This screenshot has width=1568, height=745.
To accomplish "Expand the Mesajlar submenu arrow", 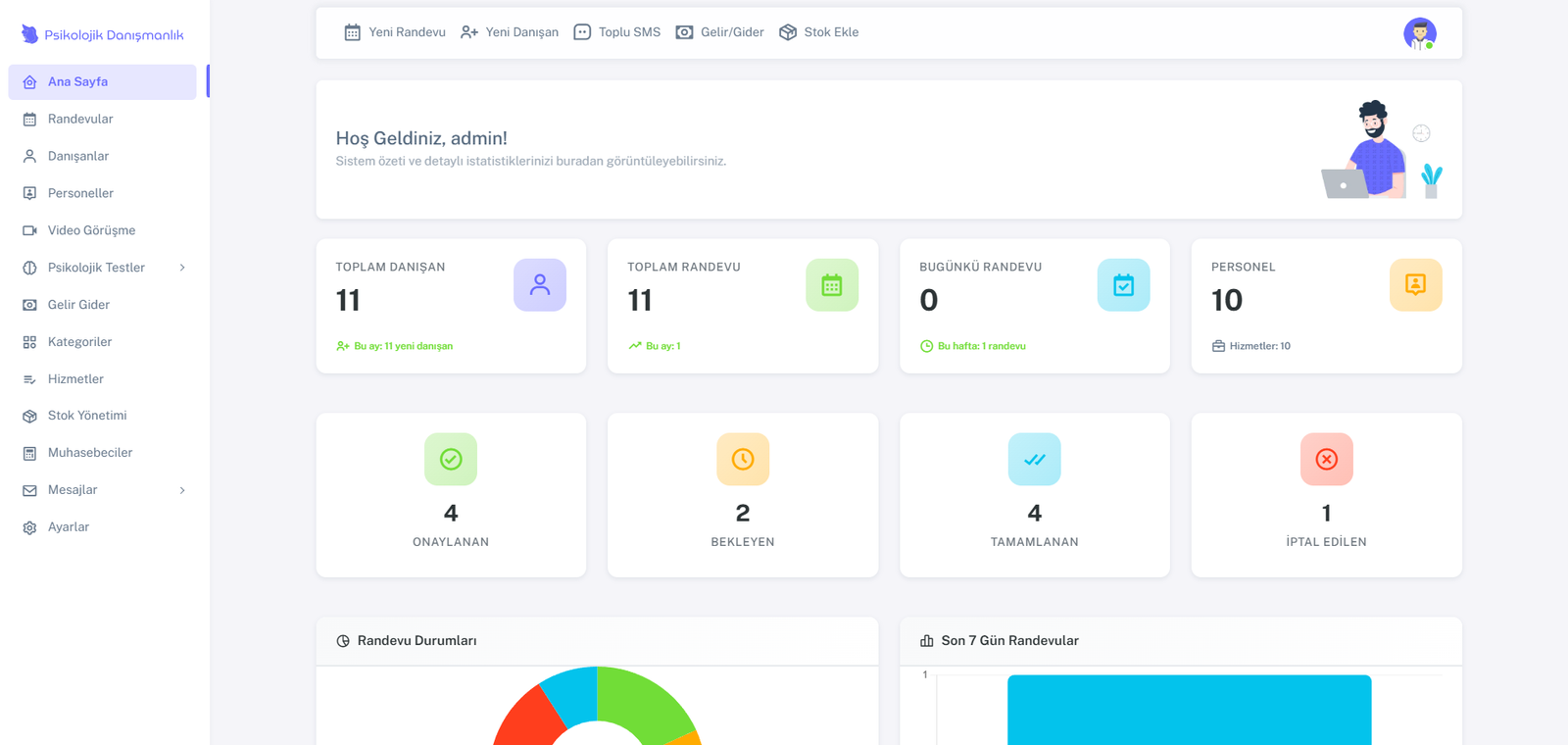I will point(182,490).
